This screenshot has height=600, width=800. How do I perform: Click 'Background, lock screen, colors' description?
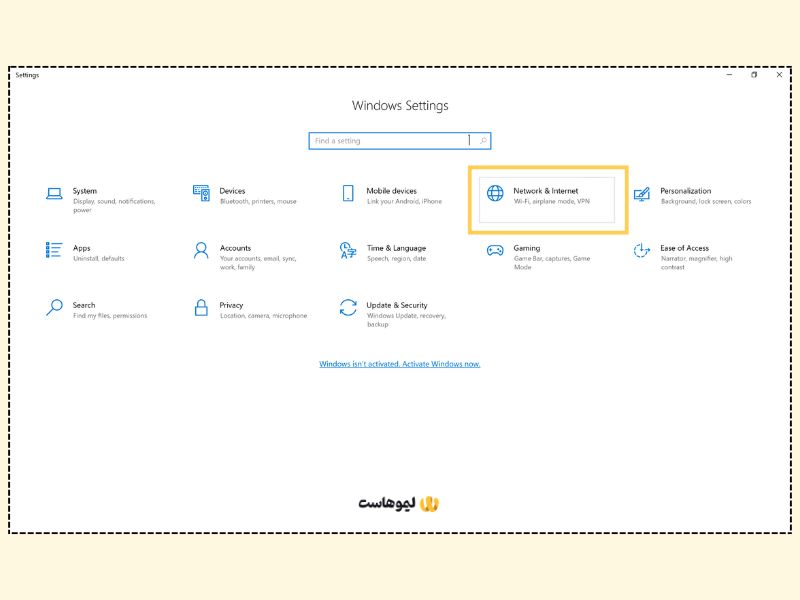(x=706, y=202)
